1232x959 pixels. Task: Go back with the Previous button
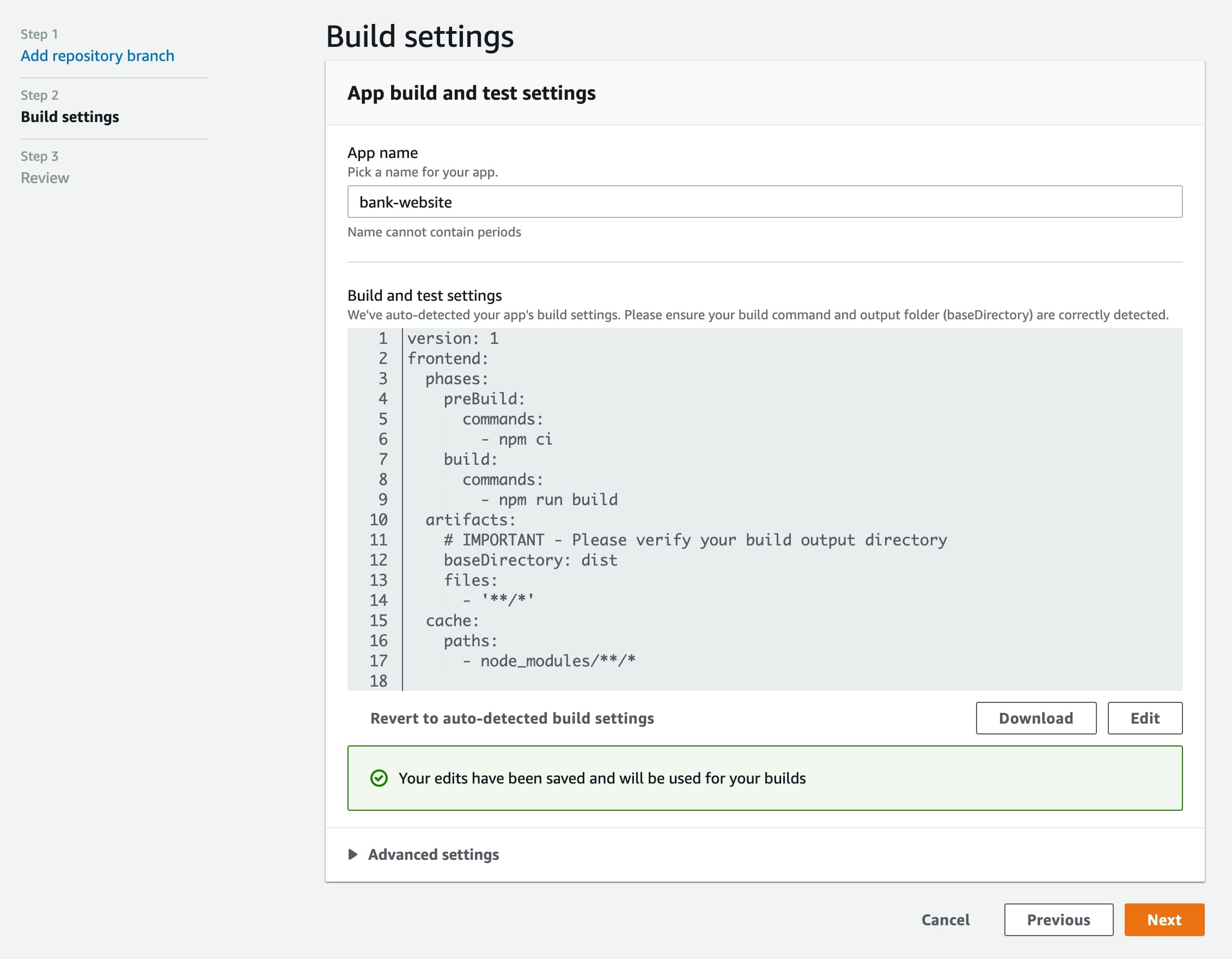click(x=1058, y=919)
